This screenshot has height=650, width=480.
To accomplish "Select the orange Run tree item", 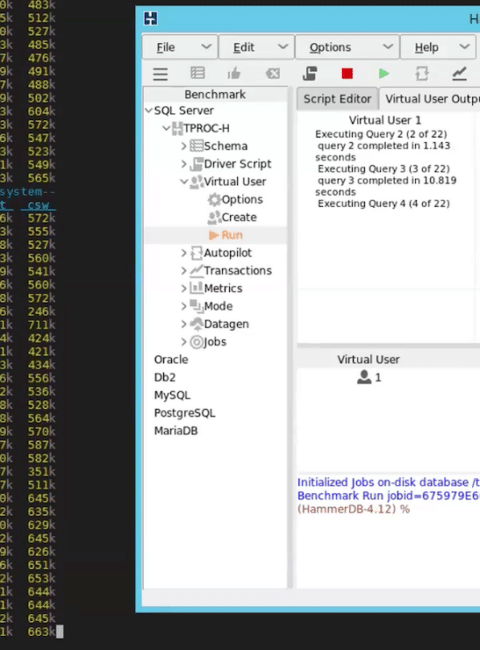I will click(x=225, y=235).
